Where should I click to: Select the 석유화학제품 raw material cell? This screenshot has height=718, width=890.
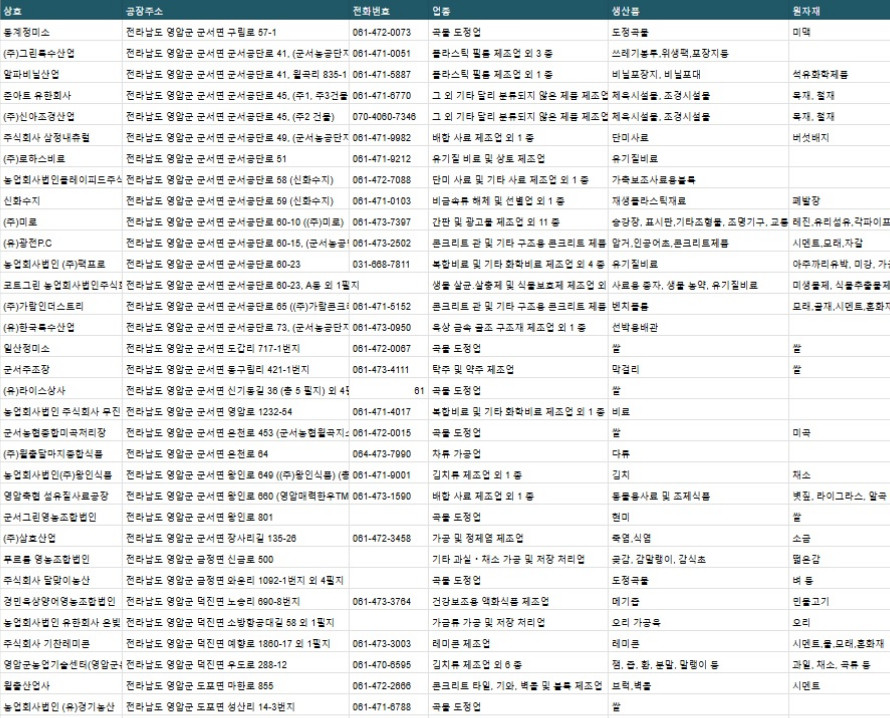tap(839, 74)
